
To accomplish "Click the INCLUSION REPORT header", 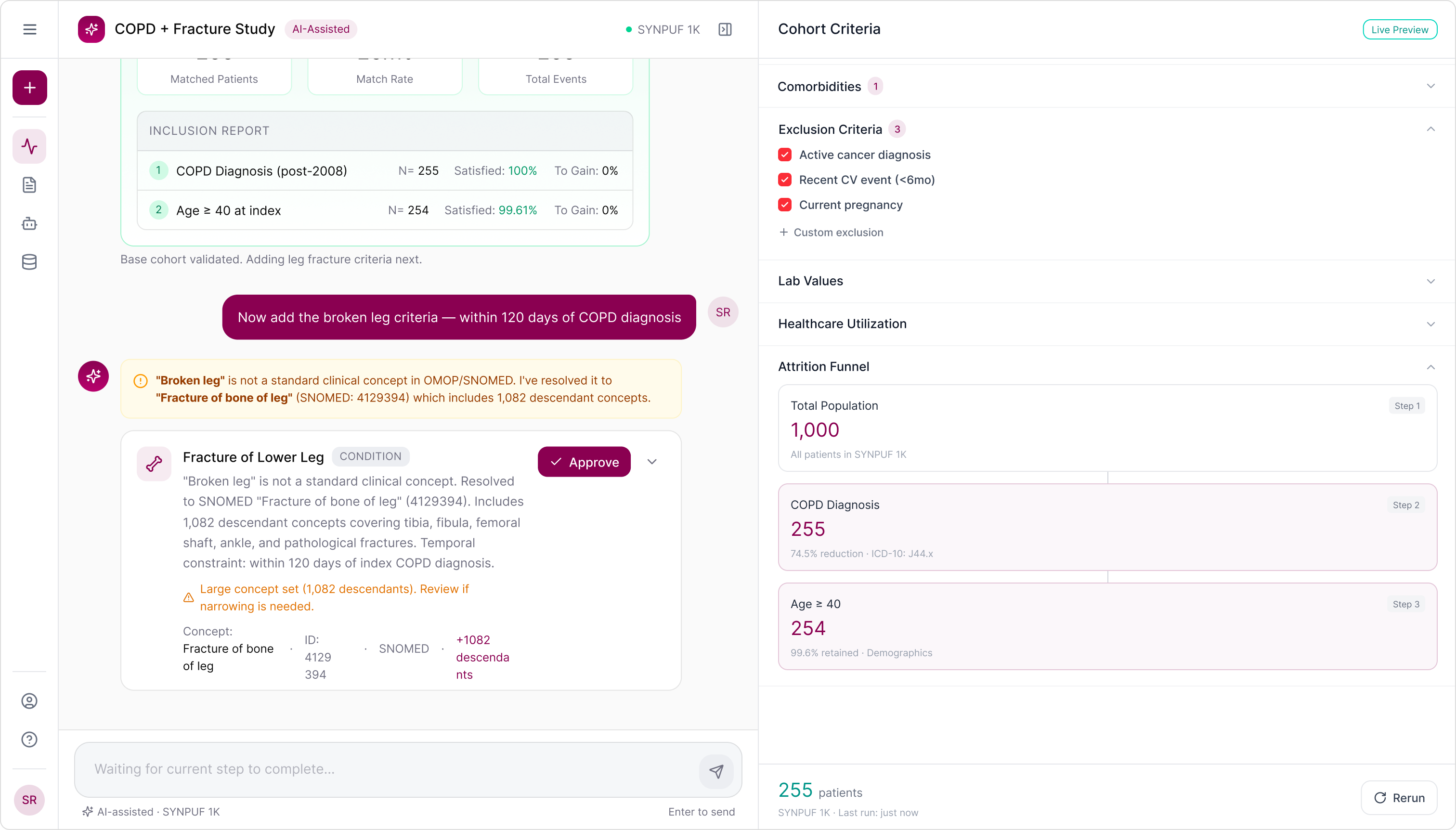I will [x=385, y=131].
